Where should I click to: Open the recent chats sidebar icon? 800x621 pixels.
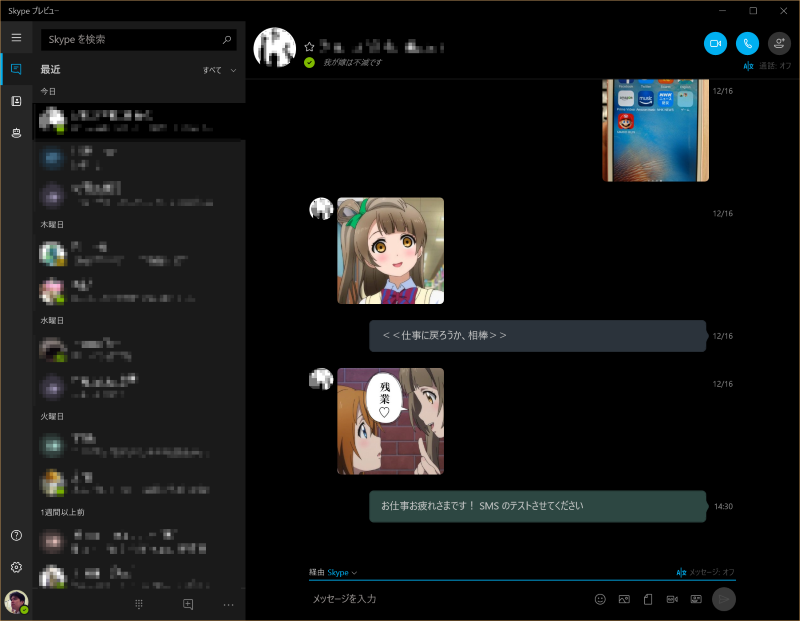(x=16, y=69)
